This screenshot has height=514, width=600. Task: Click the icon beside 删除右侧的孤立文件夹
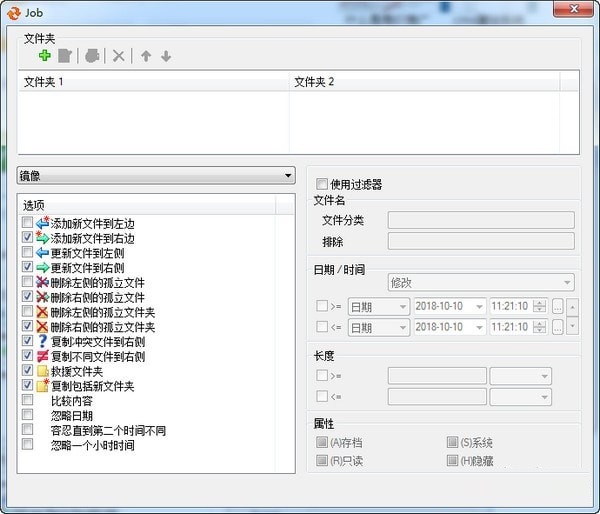click(x=42, y=326)
